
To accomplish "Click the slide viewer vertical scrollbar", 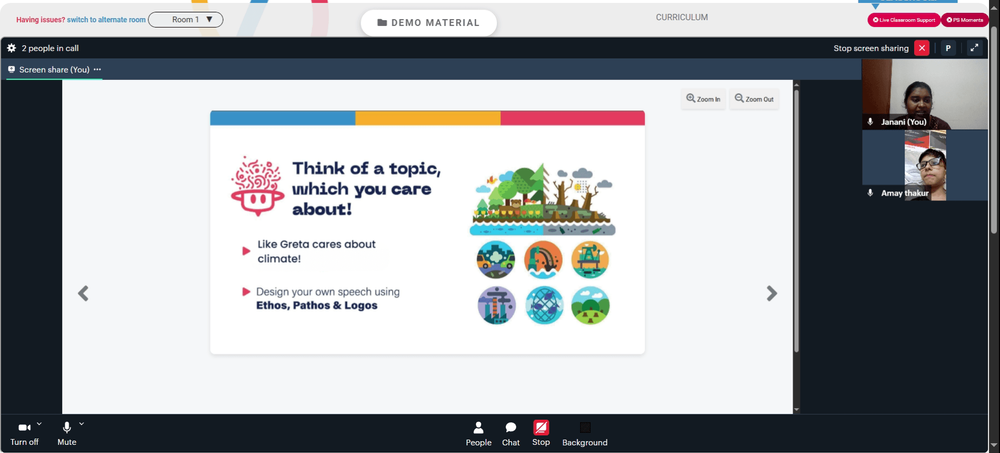I will tap(796, 220).
